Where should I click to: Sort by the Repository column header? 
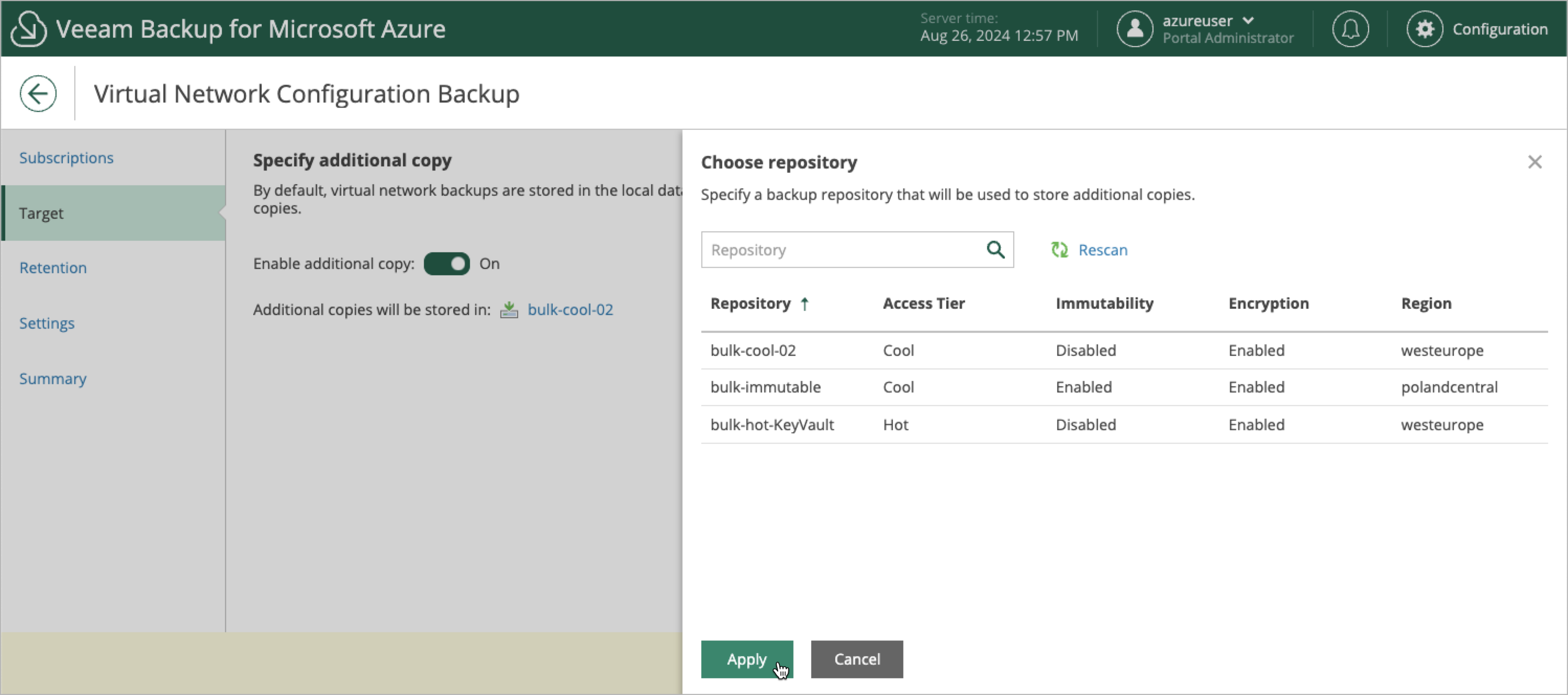[x=750, y=304]
